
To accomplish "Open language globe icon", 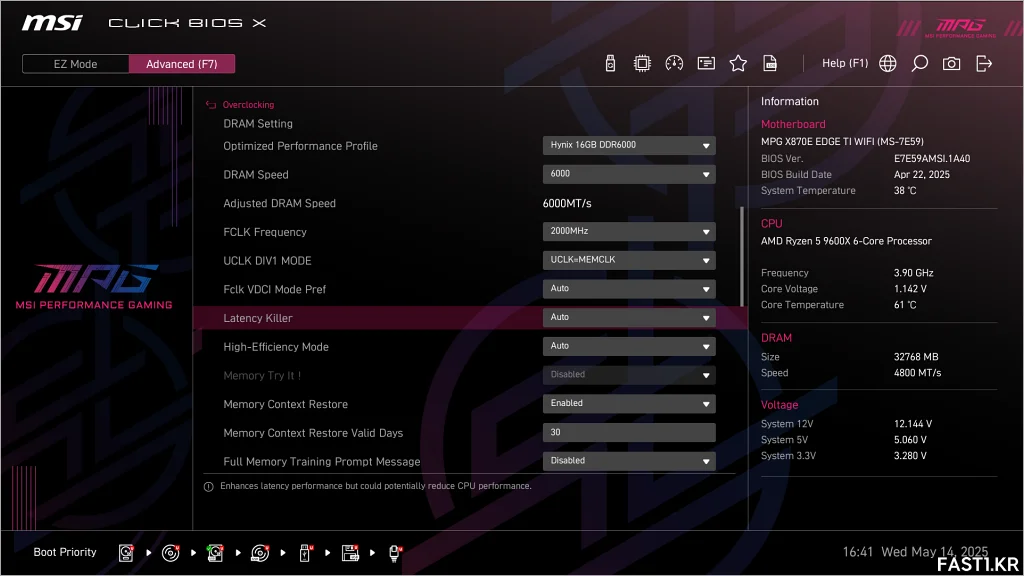I will point(888,63).
